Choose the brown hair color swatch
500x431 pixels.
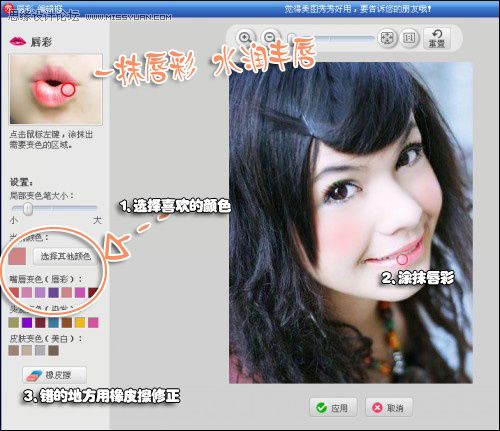click(x=67, y=322)
